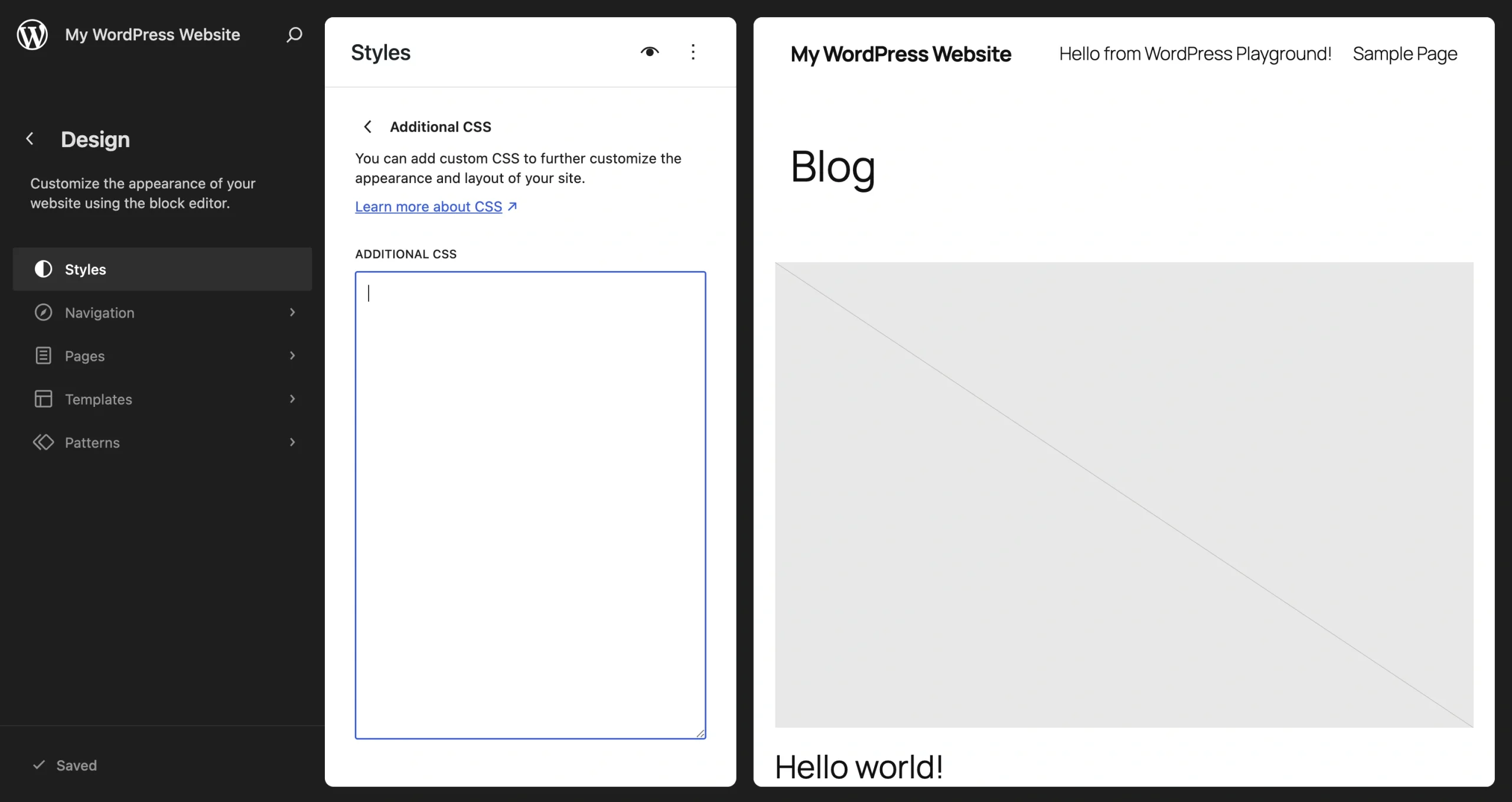Click the Pages document icon
Screen dimensions: 1512x802
tap(43, 356)
